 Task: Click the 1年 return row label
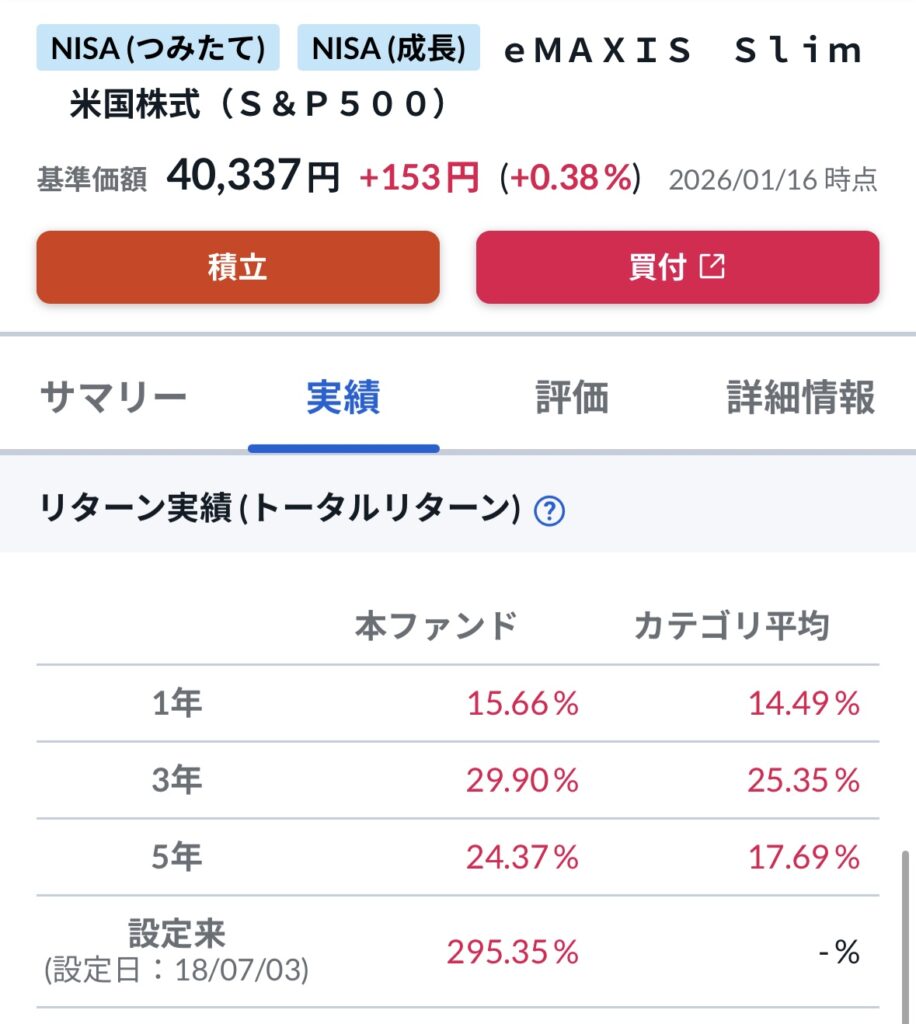(177, 704)
